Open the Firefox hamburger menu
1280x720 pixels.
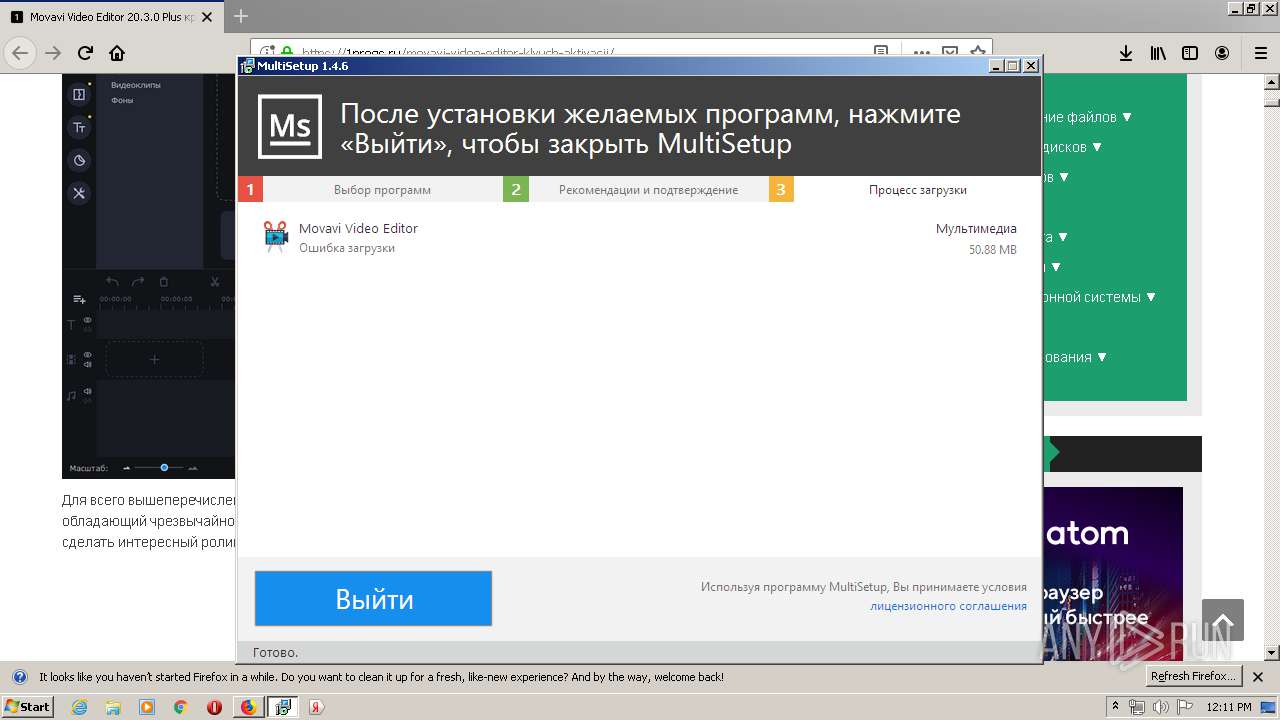[1260, 53]
